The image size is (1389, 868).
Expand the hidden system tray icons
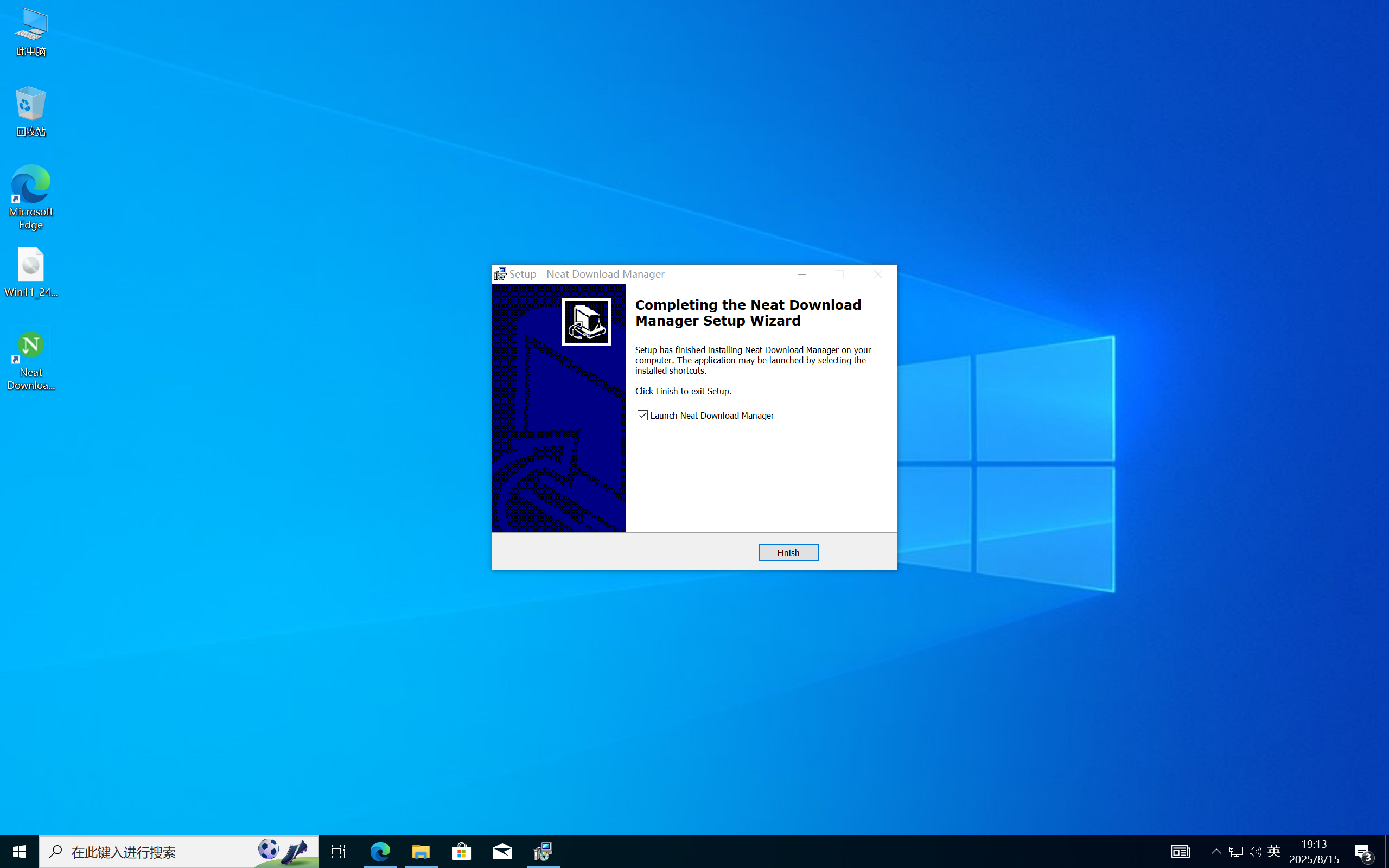pos(1216,851)
